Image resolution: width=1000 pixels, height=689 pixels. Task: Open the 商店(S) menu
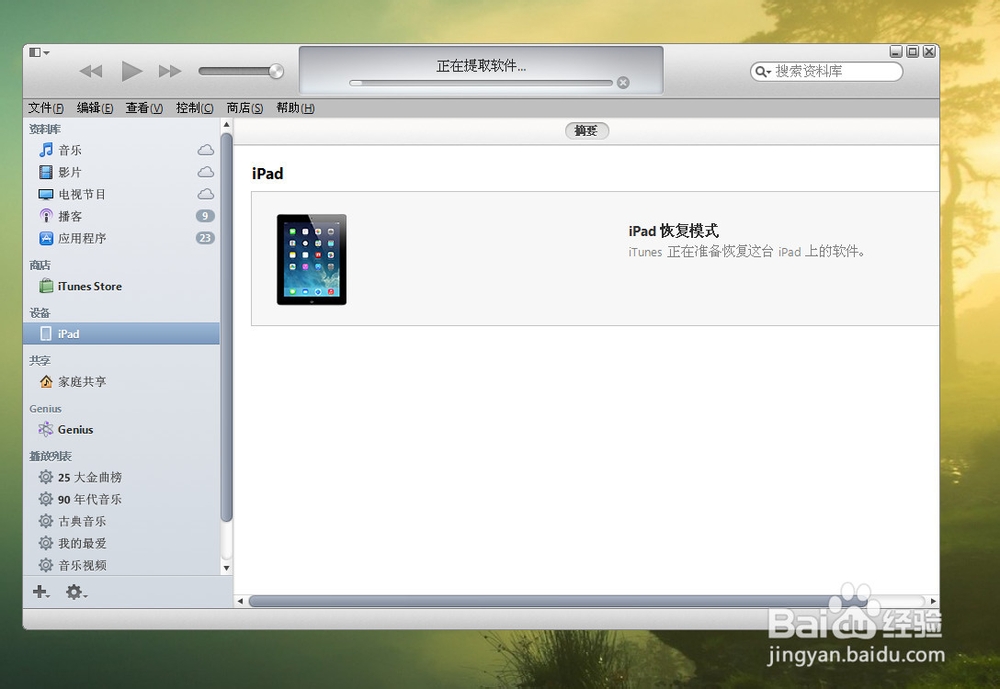(245, 108)
